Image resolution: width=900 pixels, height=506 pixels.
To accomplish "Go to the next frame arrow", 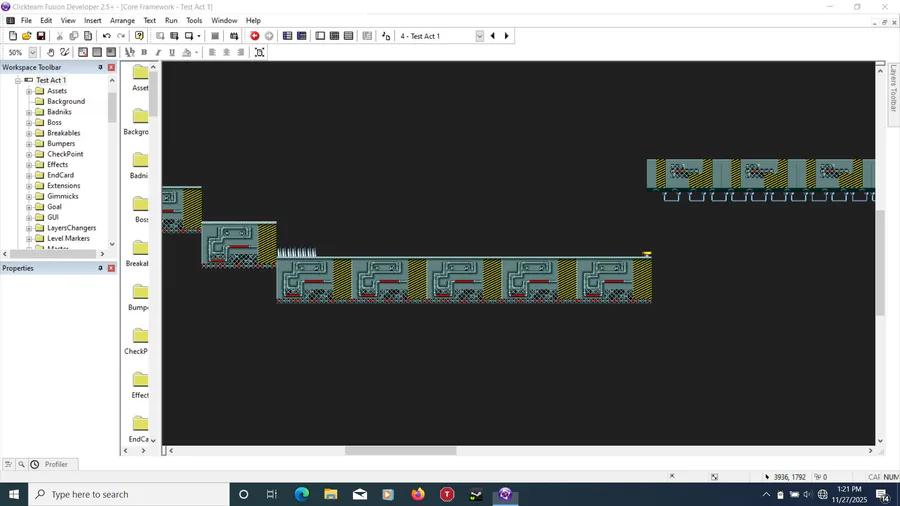I will click(x=506, y=36).
